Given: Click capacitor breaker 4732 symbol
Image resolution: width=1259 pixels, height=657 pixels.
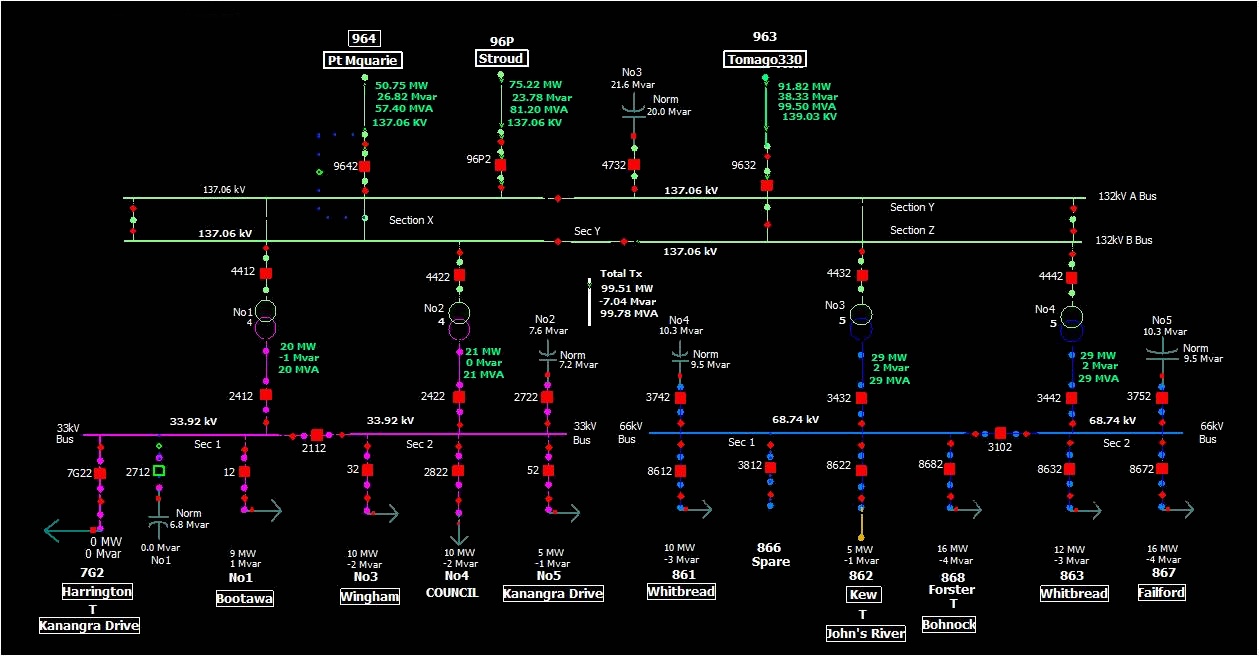Looking at the screenshot, I should coord(634,164).
